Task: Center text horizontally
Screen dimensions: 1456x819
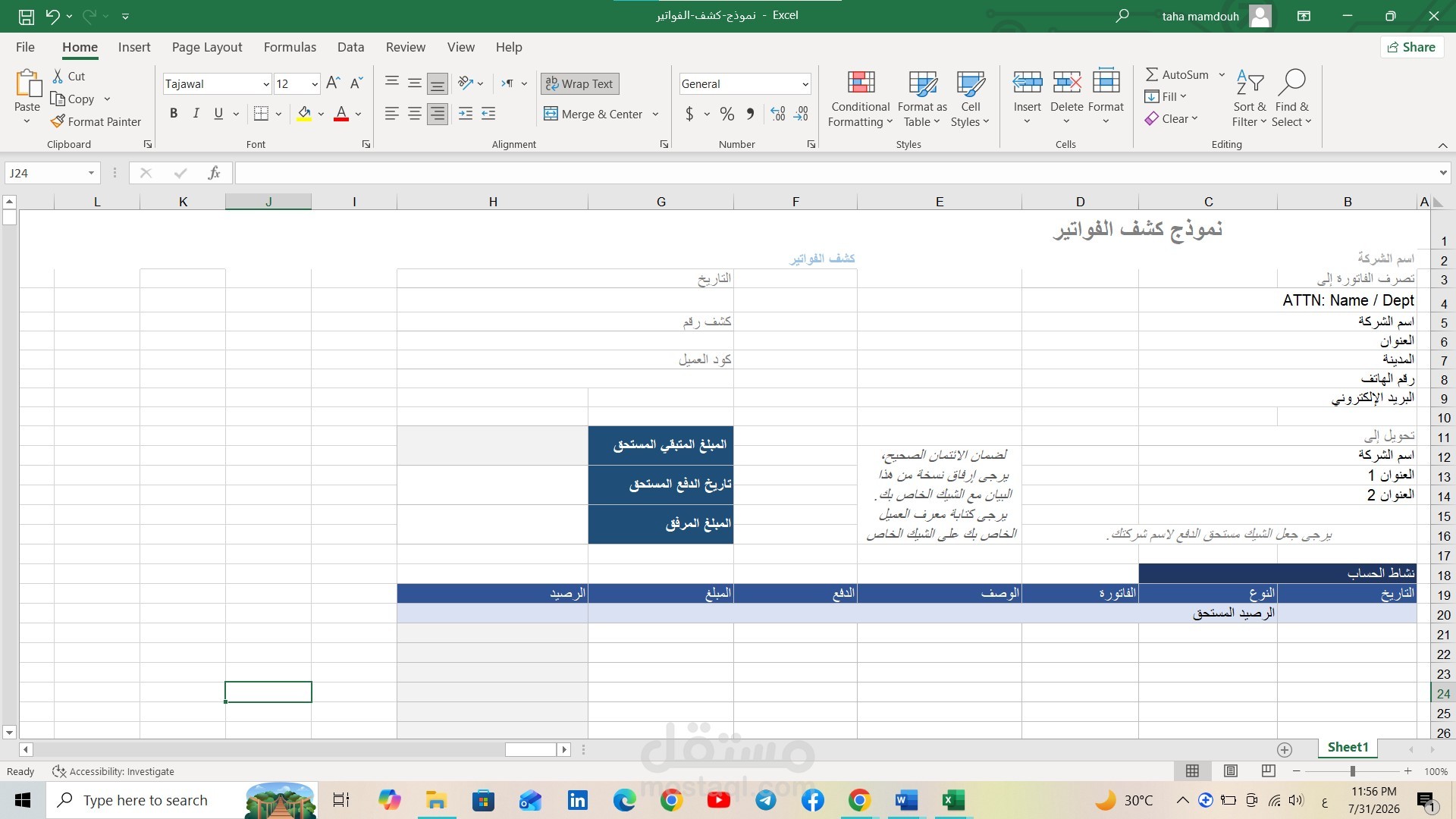Action: tap(415, 114)
